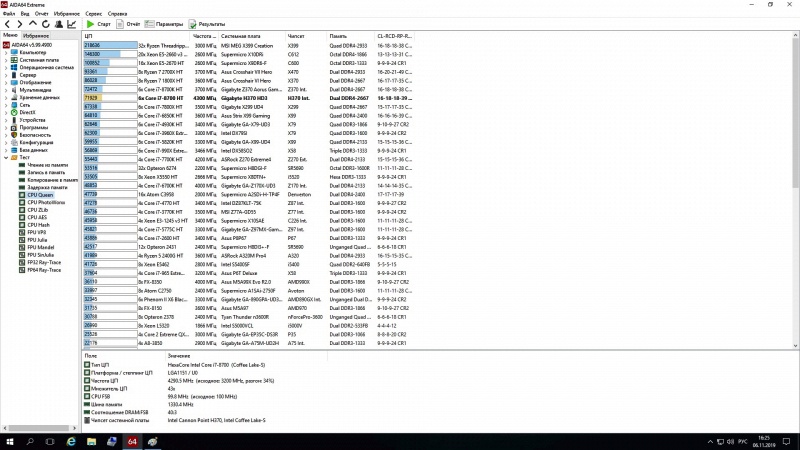Open Windows Start menu on taskbar
The image size is (800, 450).
[9, 442]
